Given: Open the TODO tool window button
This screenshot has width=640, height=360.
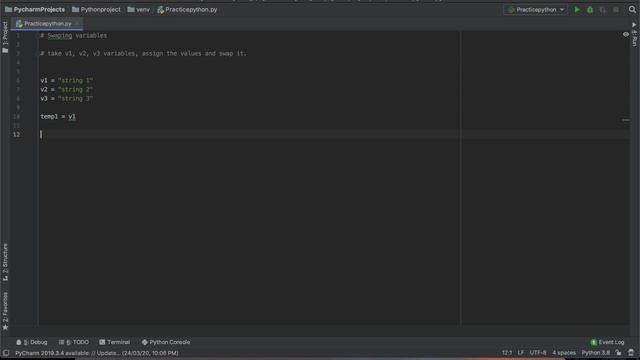Looking at the screenshot, I should coord(74,342).
